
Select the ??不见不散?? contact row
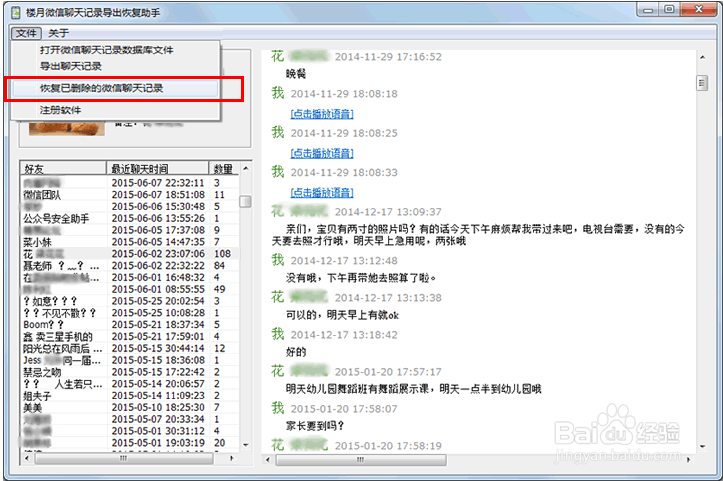point(130,313)
